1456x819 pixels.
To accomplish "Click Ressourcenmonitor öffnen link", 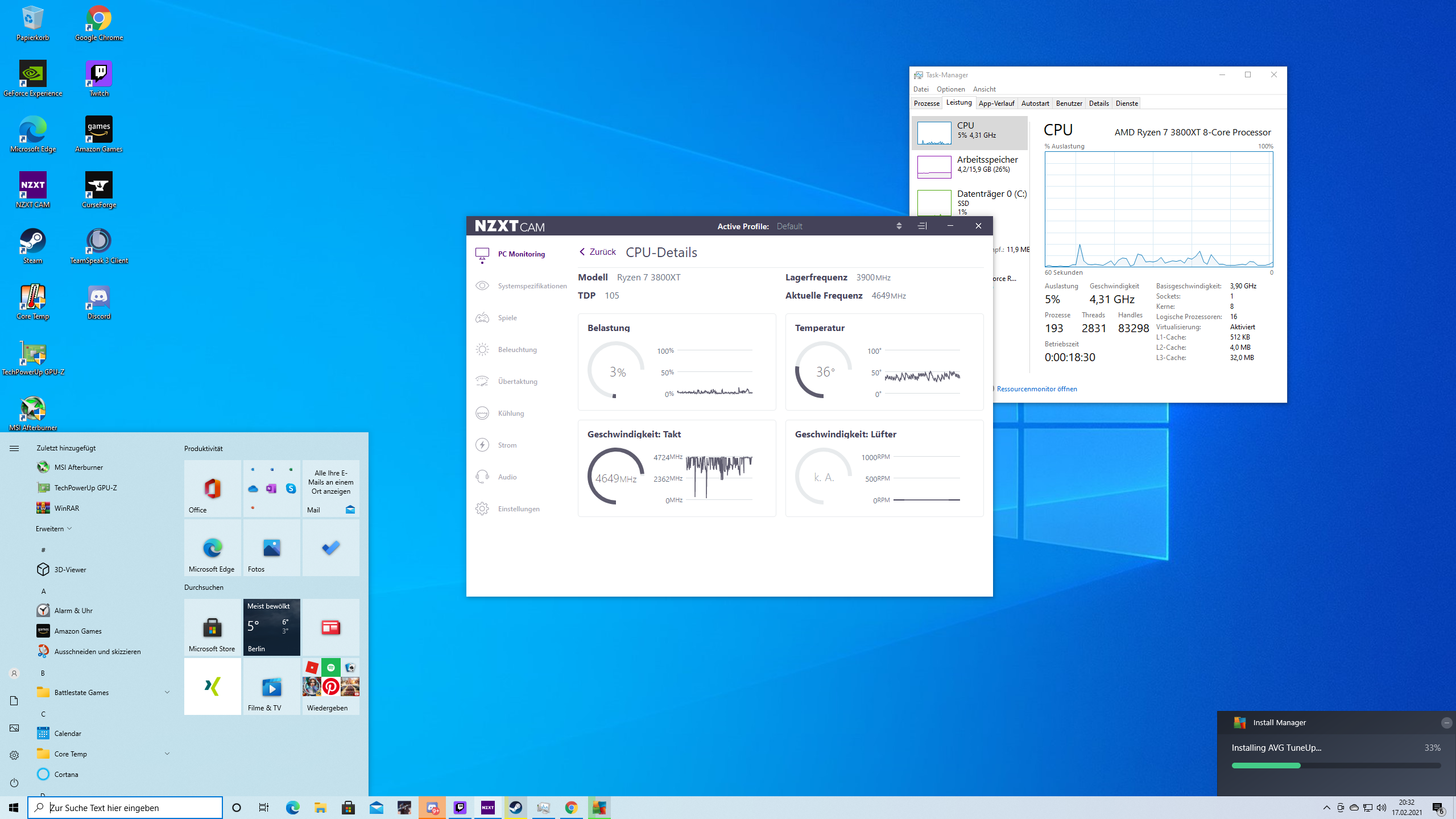I will [x=1036, y=389].
